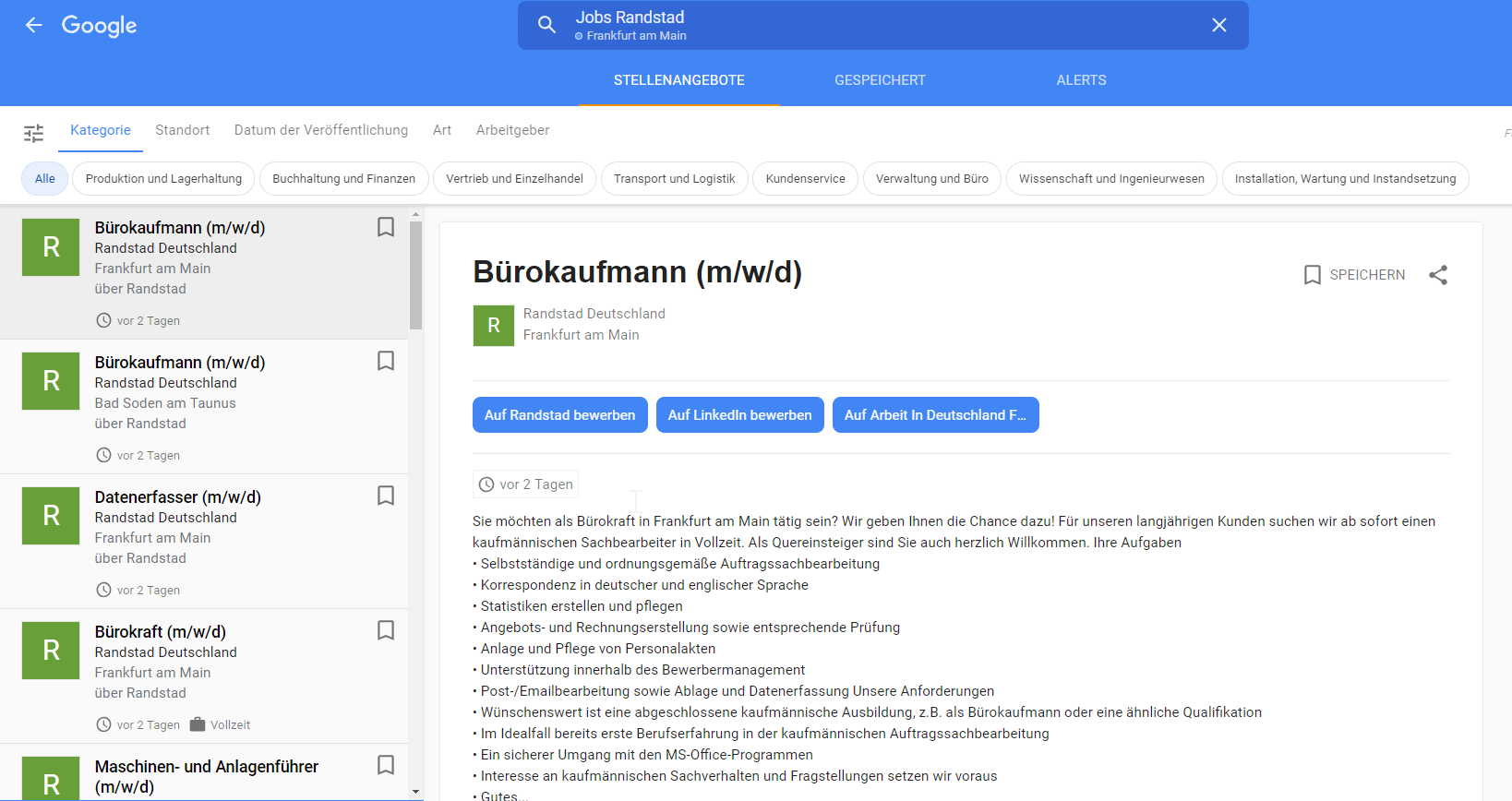
Task: Click Randstad logo of Datenerfasser listing
Action: (x=51, y=516)
